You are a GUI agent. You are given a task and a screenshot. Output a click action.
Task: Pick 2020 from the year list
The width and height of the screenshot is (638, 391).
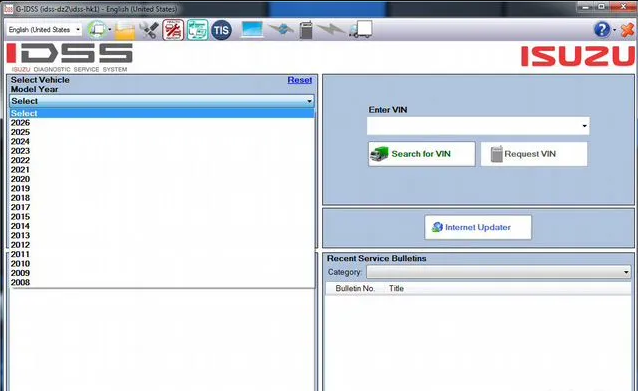click(x=162, y=179)
